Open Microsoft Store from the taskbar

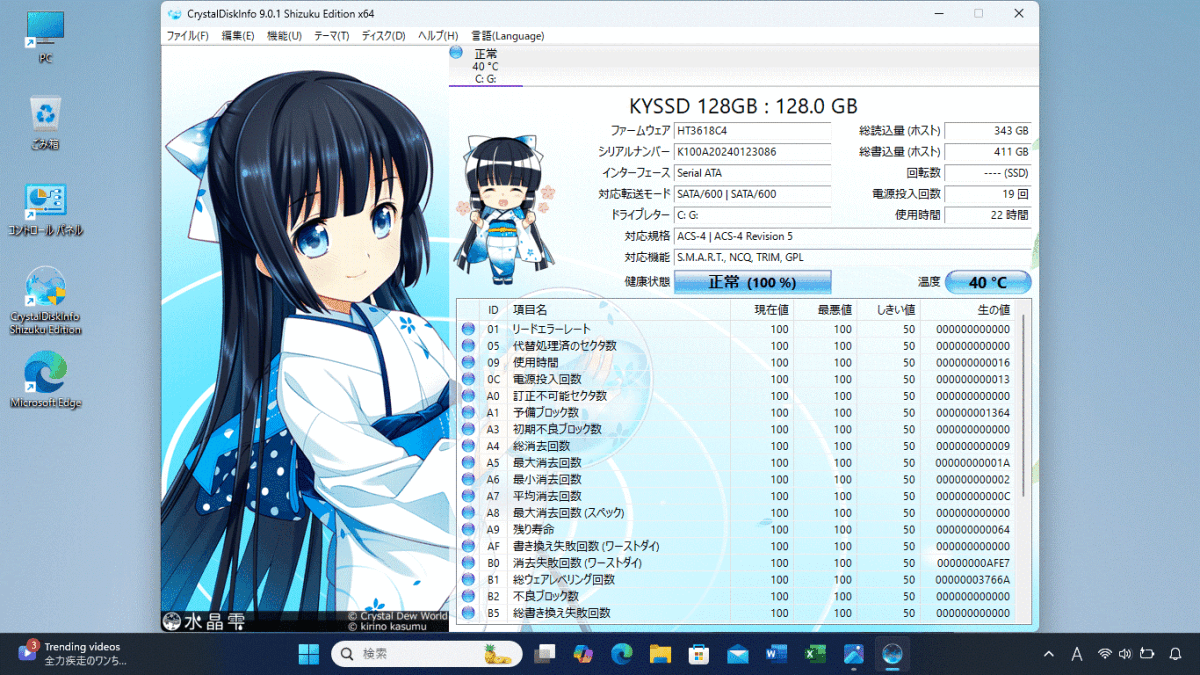pos(699,654)
